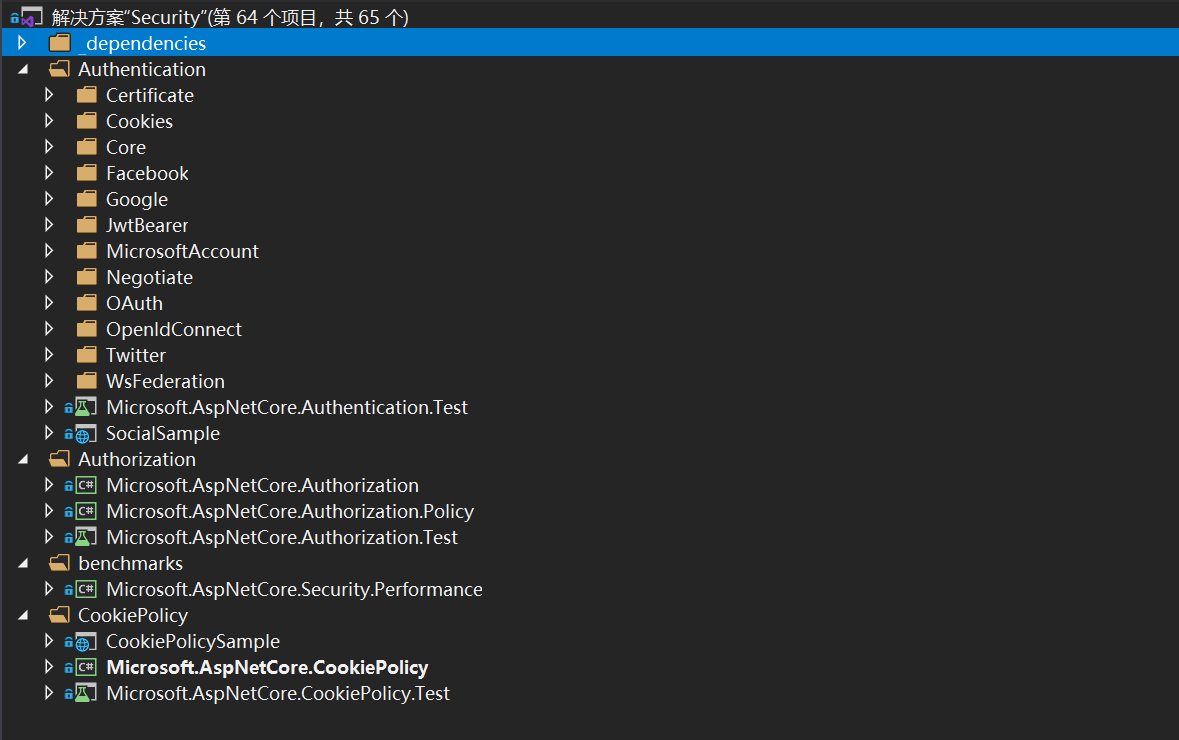This screenshot has height=740, width=1179.
Task: Select the Authentication folder label
Action: point(142,69)
